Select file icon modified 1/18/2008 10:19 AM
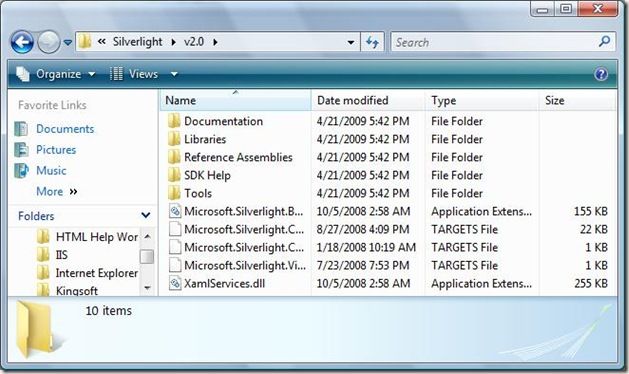Viewport: 629px width, 374px height. coord(175,247)
